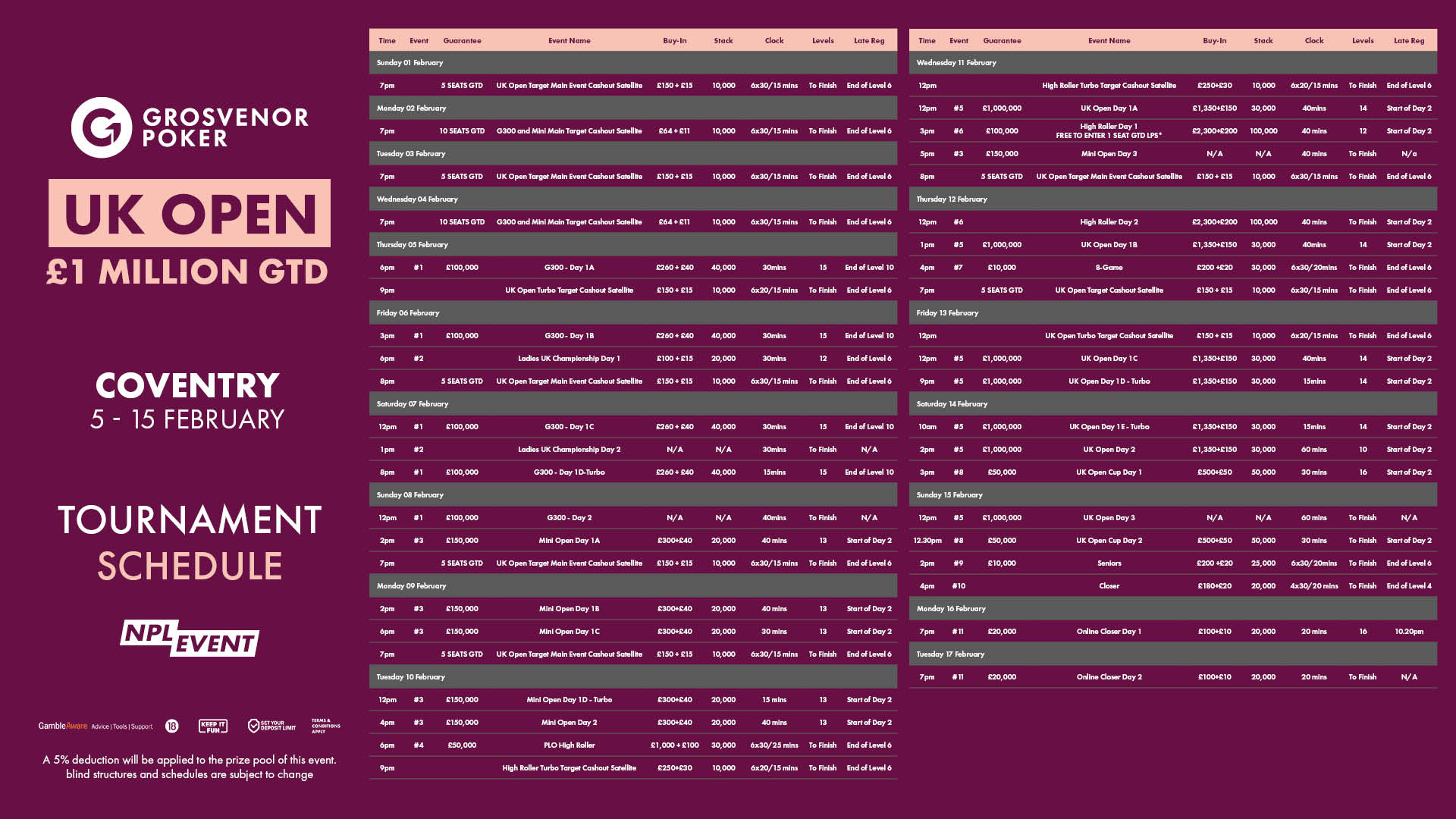
Task: Click the Grosvenor Poker circular G logo
Action: 102,127
